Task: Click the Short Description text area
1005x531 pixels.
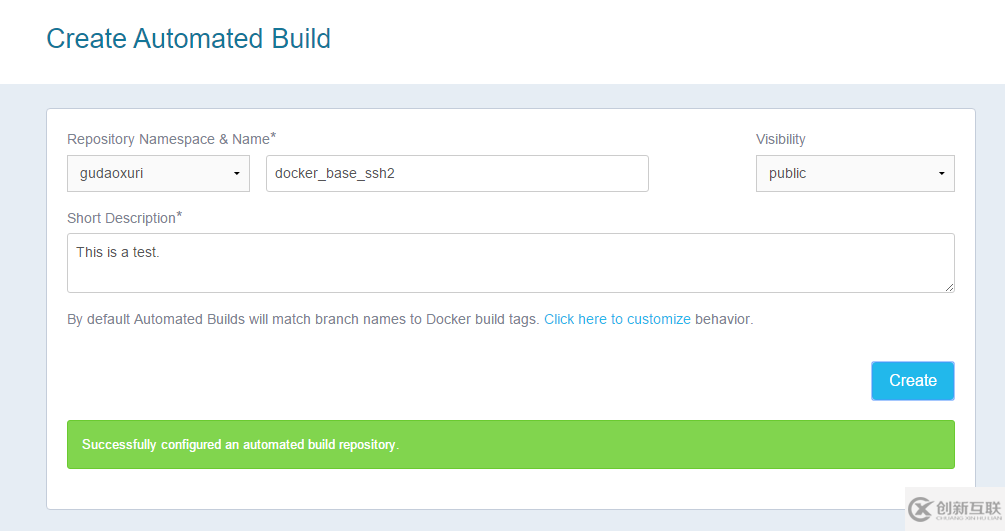Action: point(511,263)
